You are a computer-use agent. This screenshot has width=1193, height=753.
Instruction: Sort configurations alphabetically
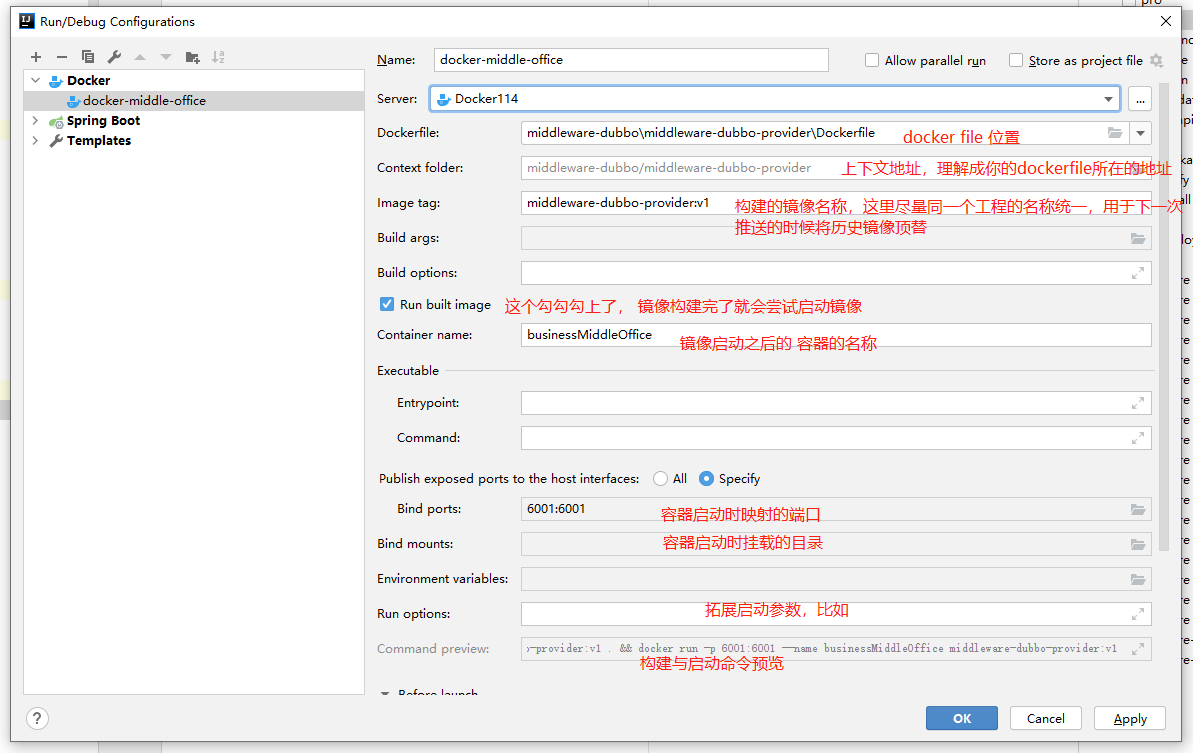[218, 57]
